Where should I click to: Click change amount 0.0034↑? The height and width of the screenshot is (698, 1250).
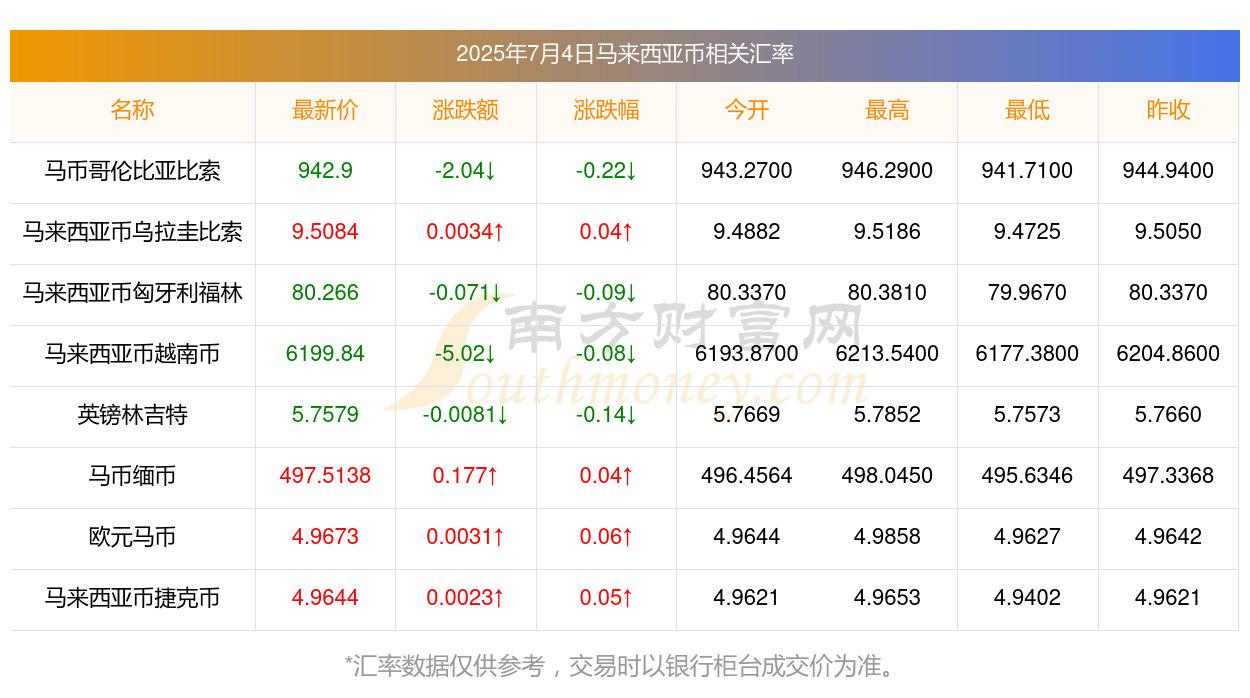coord(466,232)
